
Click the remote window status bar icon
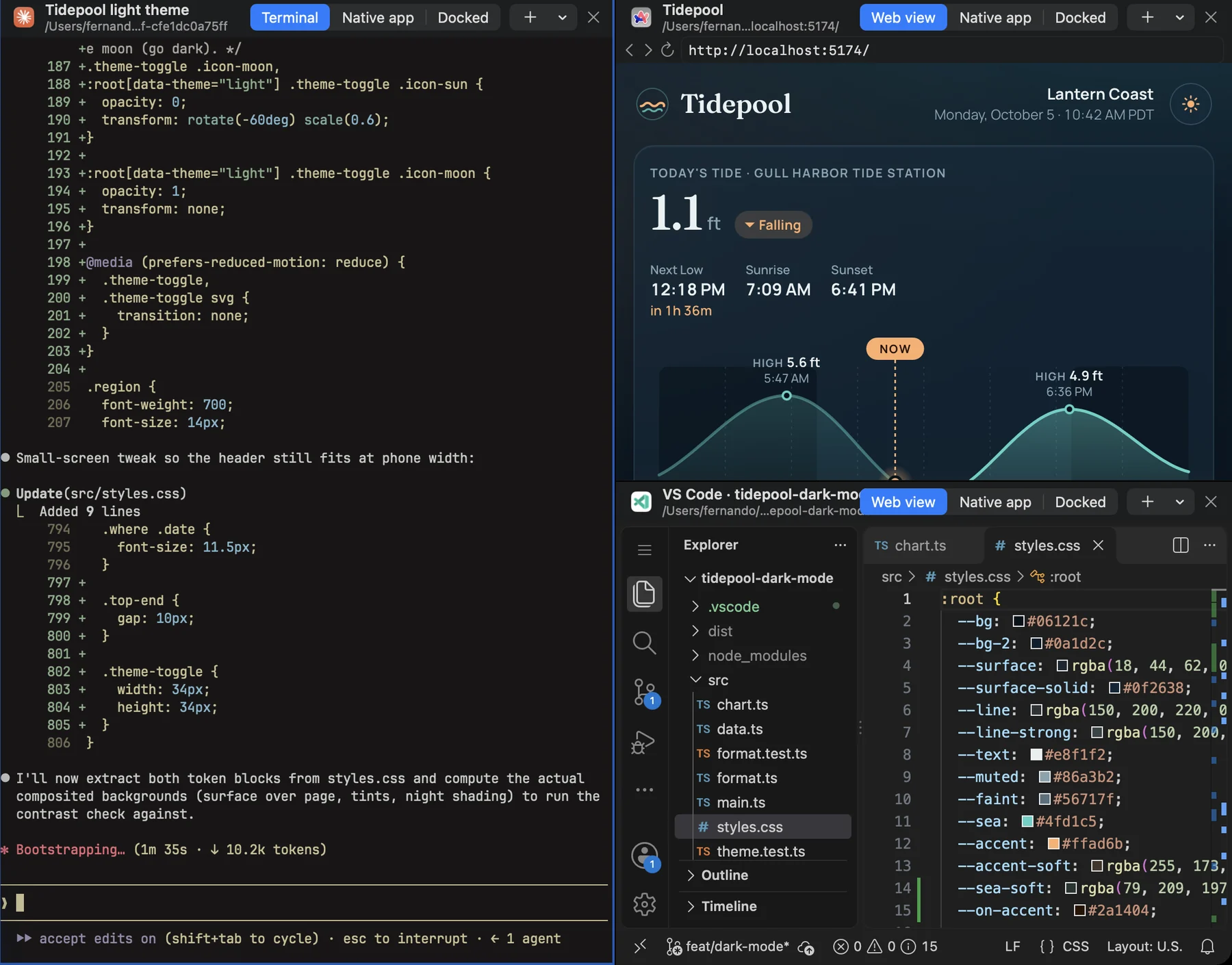640,947
